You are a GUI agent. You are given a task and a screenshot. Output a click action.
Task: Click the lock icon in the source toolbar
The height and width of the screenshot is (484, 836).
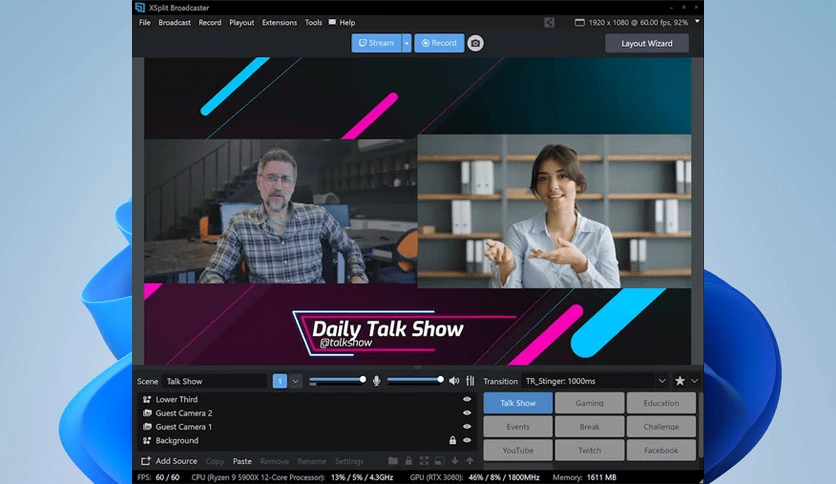coord(408,461)
